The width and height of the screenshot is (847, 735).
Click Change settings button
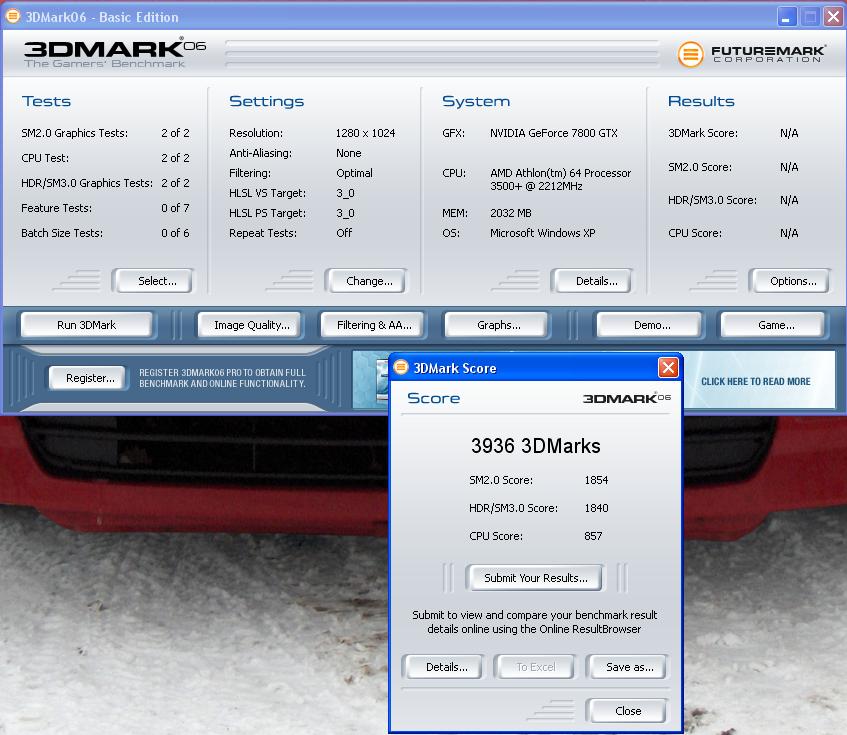pyautogui.click(x=366, y=281)
